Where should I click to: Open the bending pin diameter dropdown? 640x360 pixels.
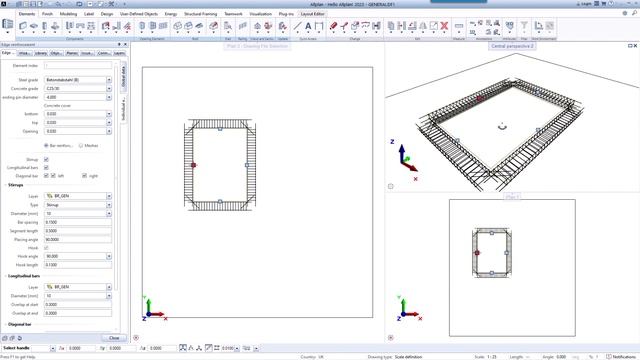pos(109,98)
